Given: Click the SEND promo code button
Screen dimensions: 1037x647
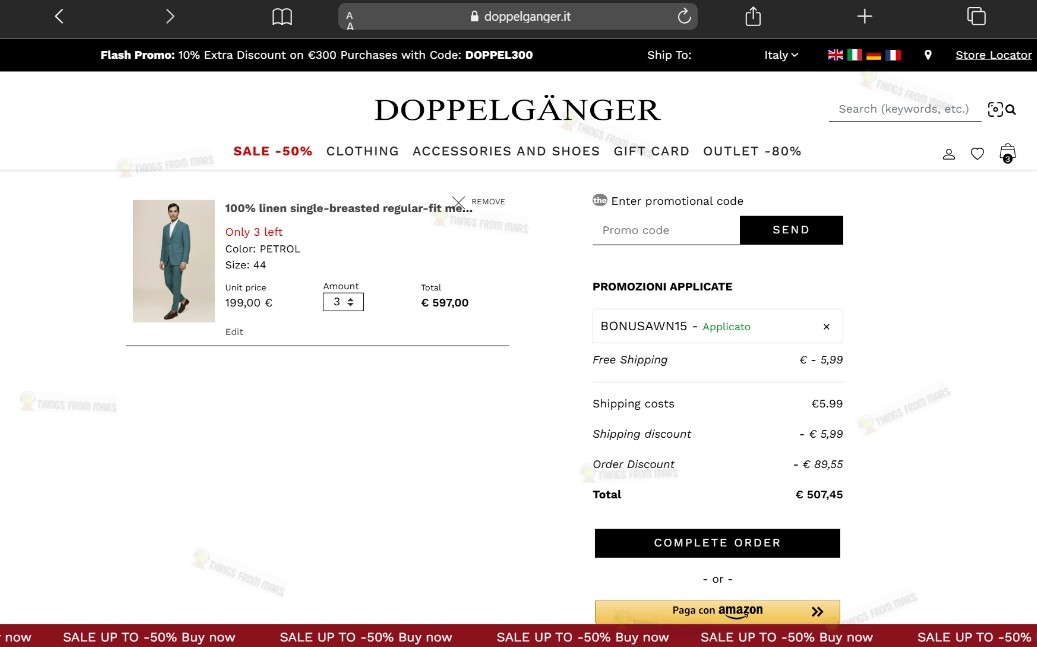Looking at the screenshot, I should tap(791, 230).
